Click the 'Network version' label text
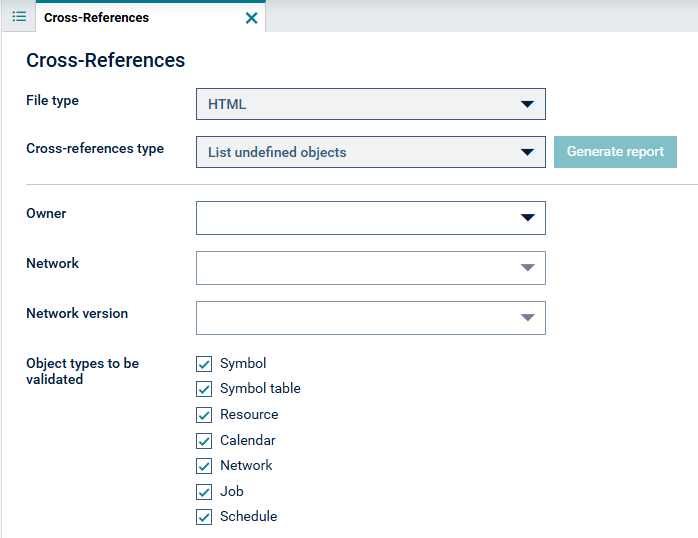Image resolution: width=698 pixels, height=538 pixels. tap(77, 313)
